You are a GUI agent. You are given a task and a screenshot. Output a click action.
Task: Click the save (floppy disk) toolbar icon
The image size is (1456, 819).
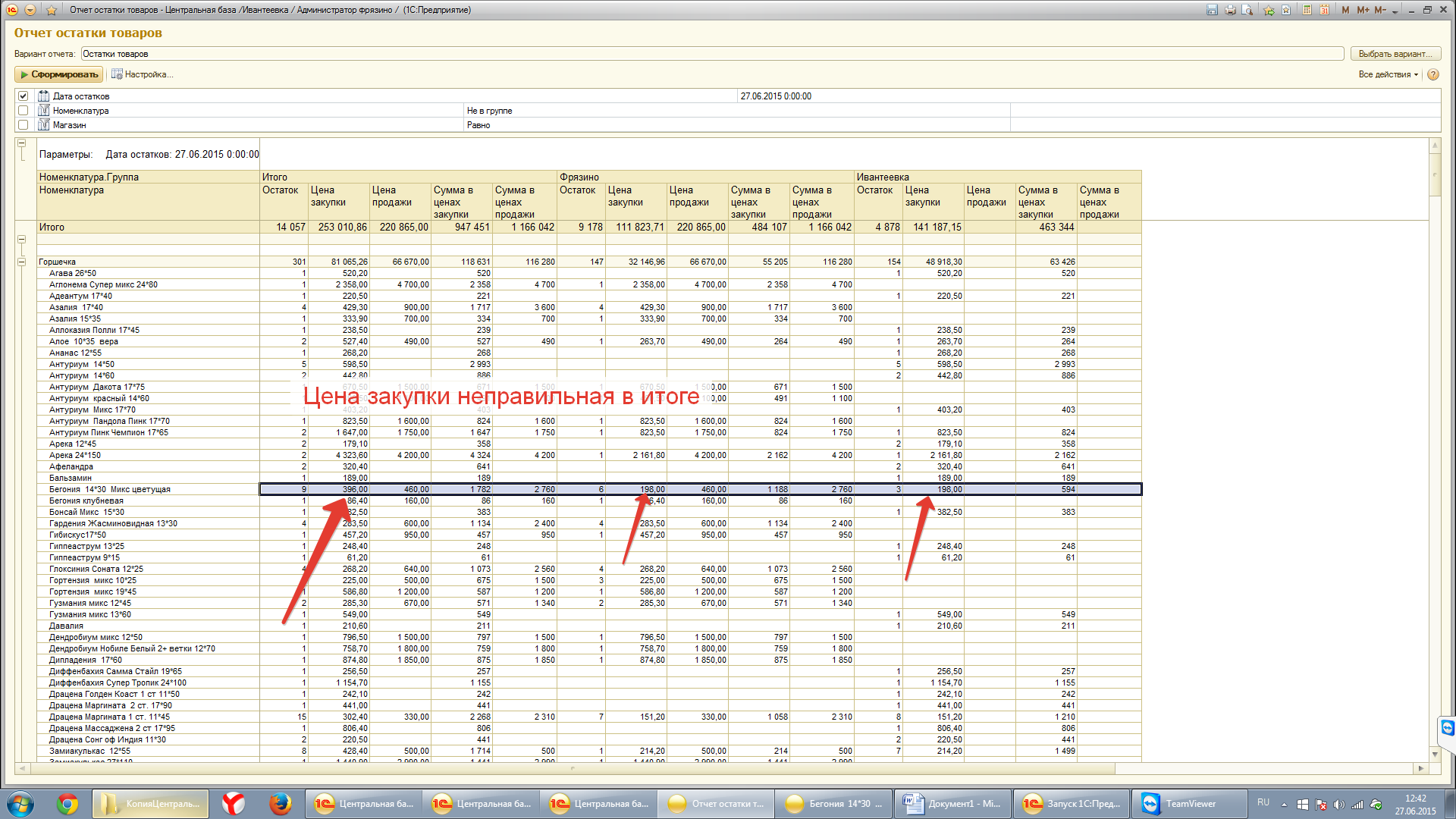click(1212, 10)
